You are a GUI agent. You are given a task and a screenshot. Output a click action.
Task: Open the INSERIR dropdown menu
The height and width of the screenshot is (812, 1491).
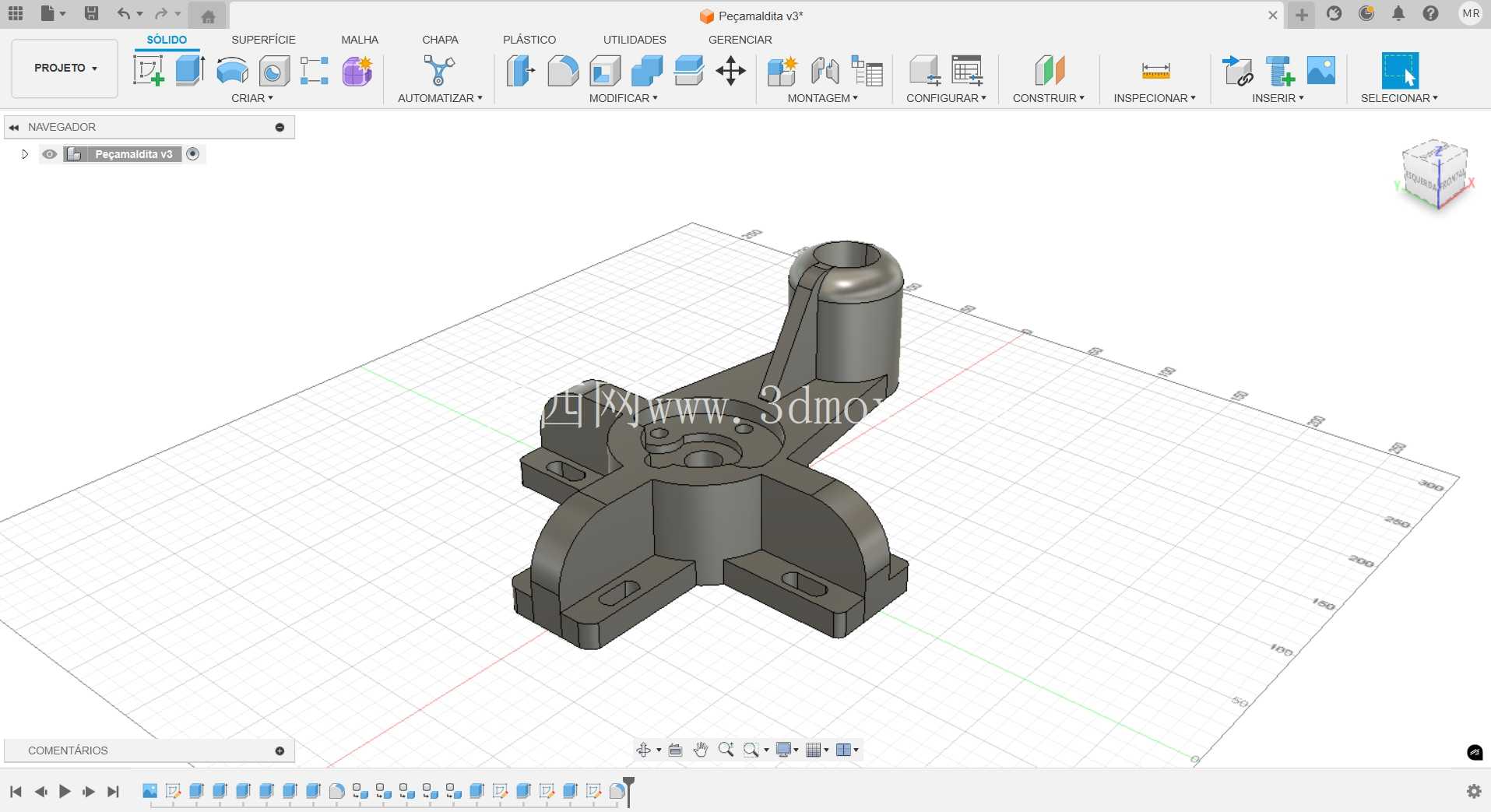pos(1278,98)
